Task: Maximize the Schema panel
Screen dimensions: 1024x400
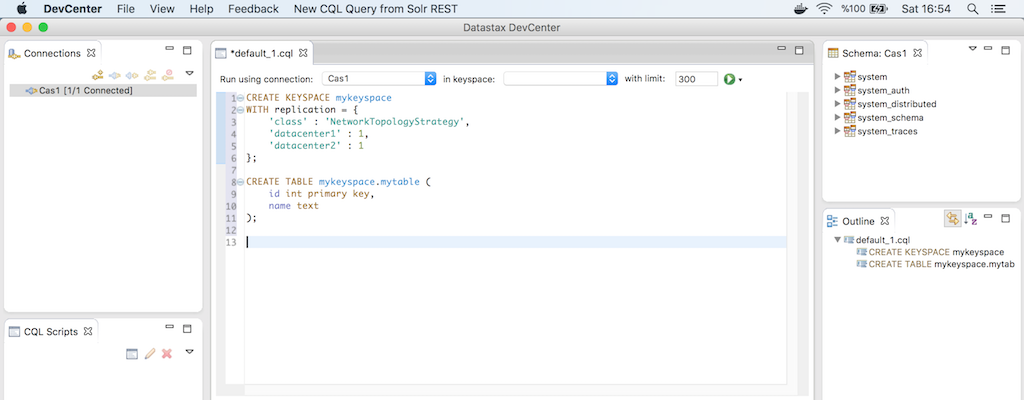Action: 1006,50
